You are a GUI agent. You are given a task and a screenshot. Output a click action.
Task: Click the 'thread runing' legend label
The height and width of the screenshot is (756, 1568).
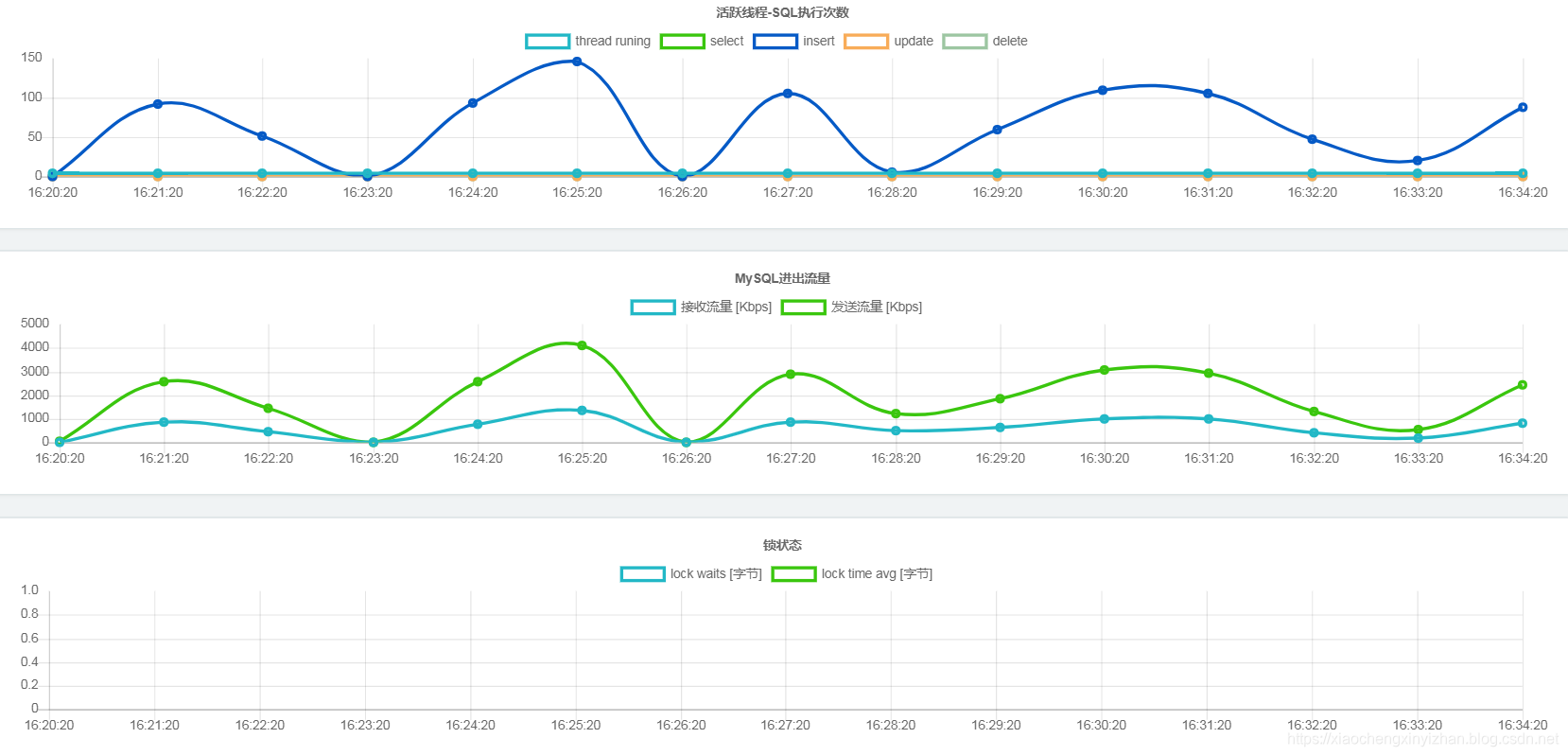point(613,41)
